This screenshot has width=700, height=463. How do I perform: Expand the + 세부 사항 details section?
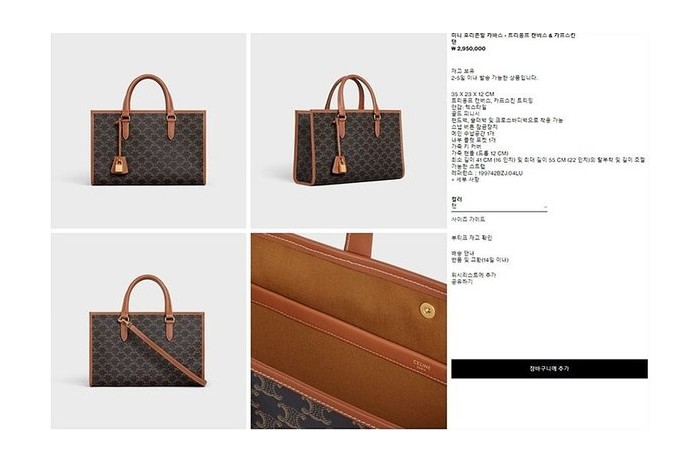[465, 179]
